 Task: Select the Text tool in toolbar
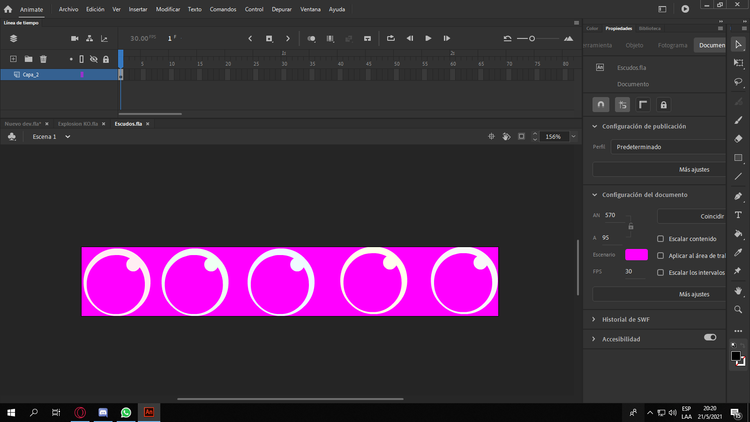tap(738, 215)
